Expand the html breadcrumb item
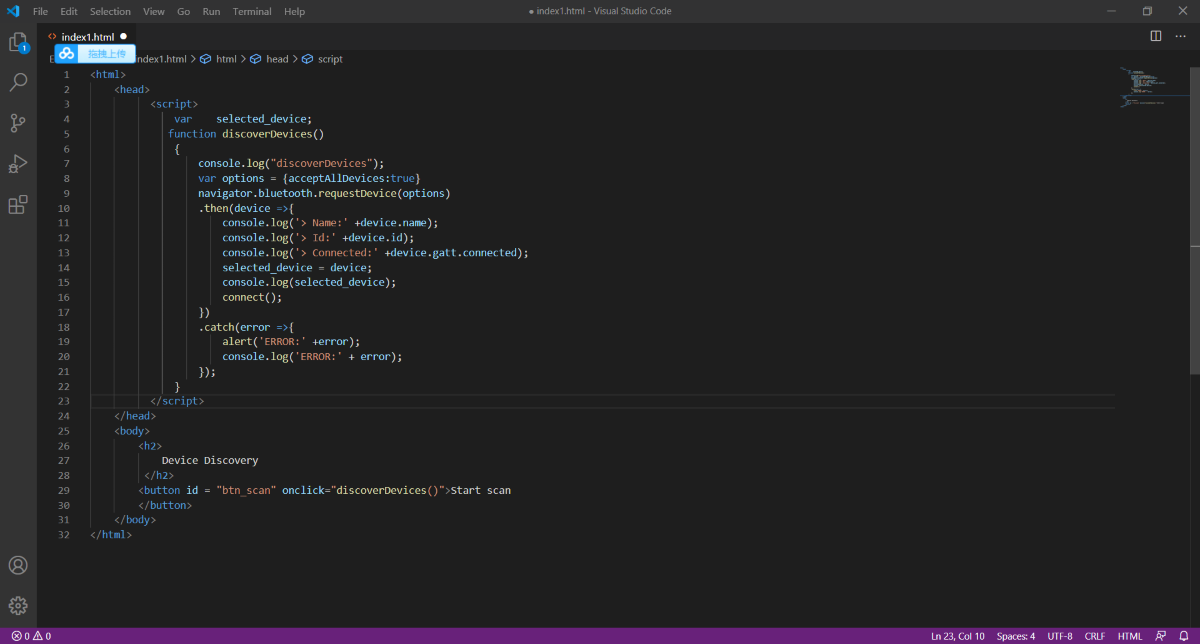This screenshot has width=1200, height=644. point(227,59)
